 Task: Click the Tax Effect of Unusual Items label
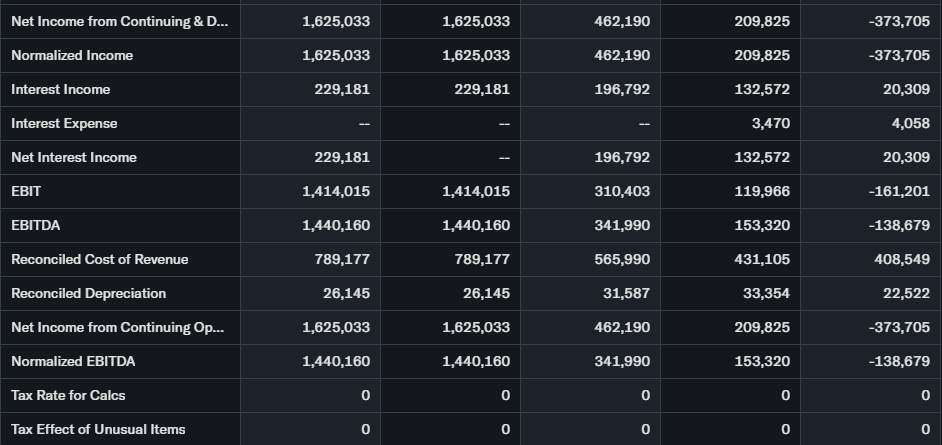[x=98, y=429]
